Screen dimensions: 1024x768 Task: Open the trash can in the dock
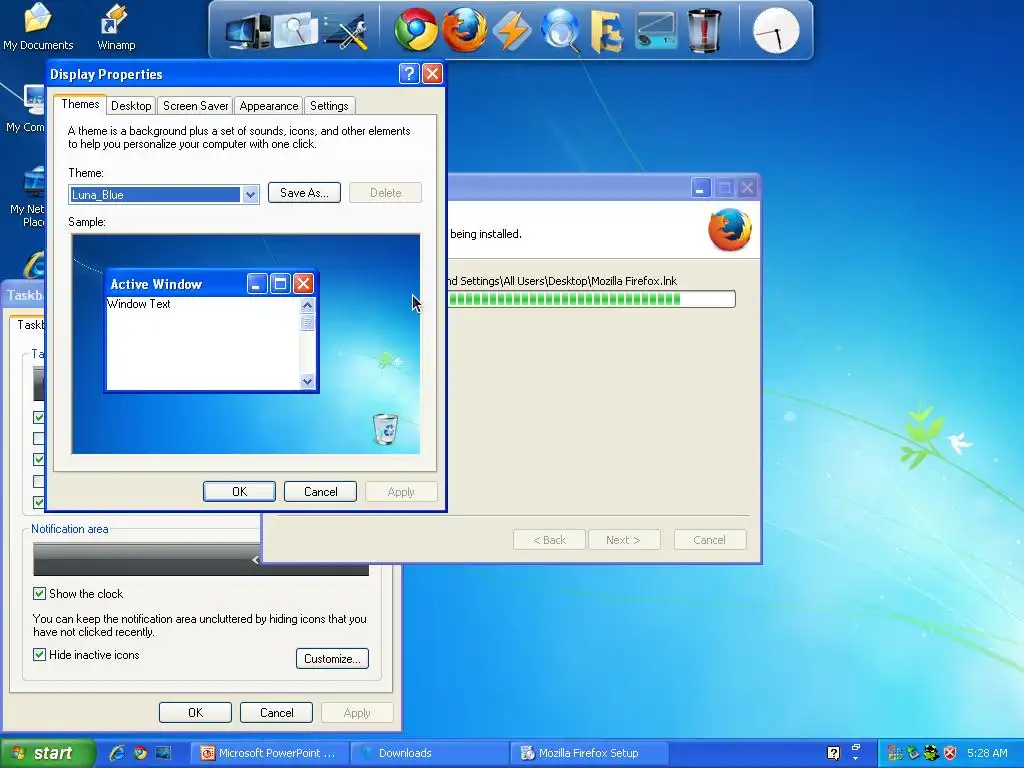point(704,31)
